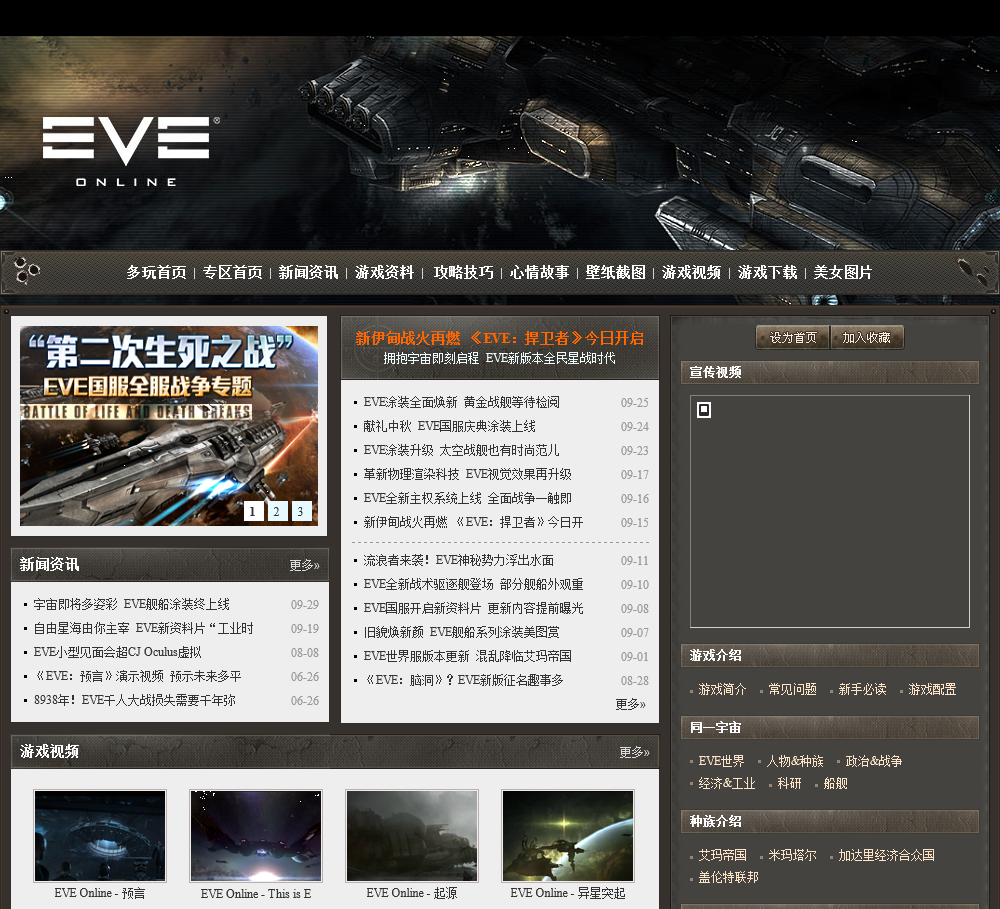Open 游戏简介 link

pyautogui.click(x=722, y=690)
